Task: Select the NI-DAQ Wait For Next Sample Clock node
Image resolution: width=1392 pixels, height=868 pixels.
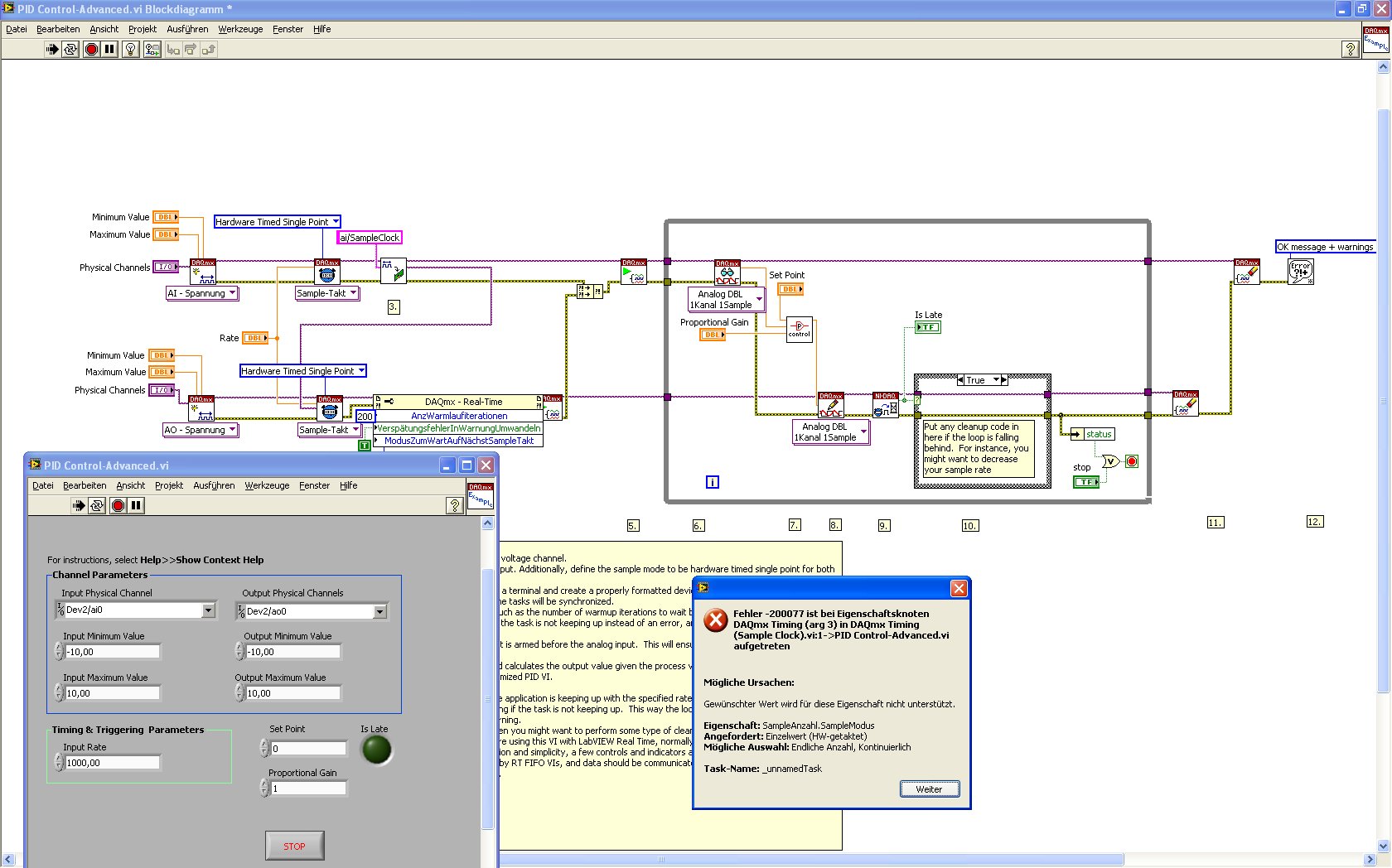Action: click(886, 405)
